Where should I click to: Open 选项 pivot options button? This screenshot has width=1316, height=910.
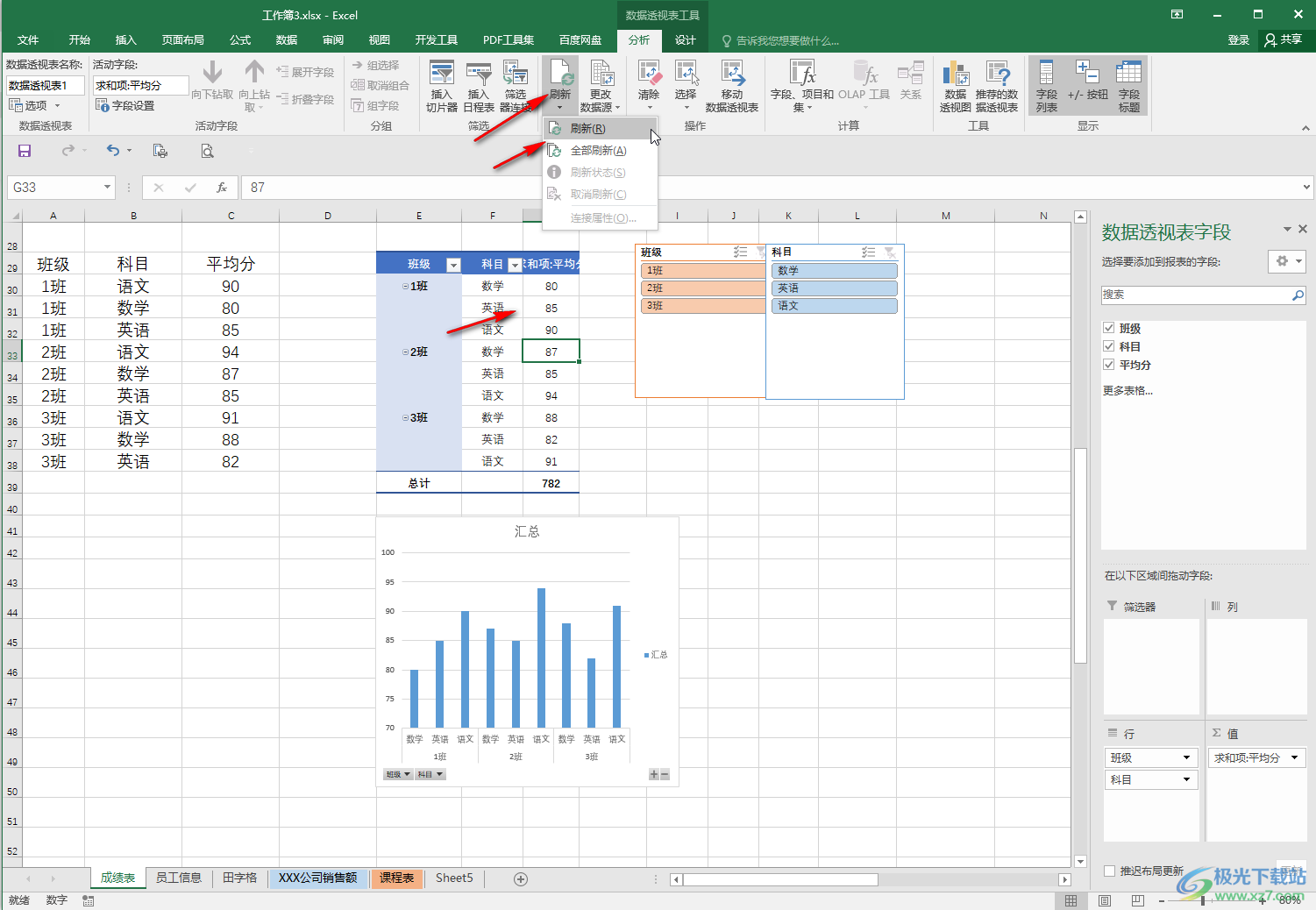tap(33, 105)
